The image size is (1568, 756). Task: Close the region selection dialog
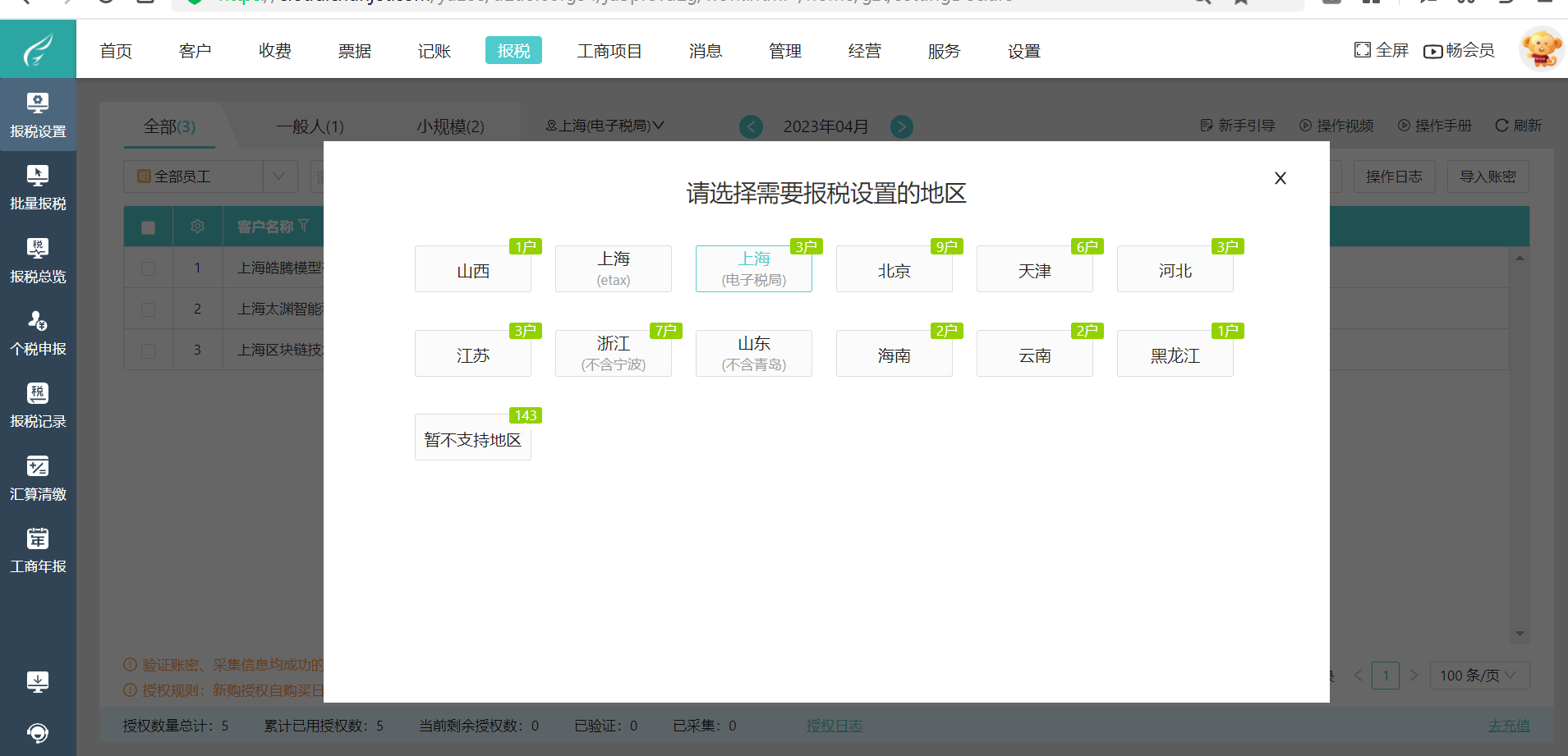point(1280,178)
